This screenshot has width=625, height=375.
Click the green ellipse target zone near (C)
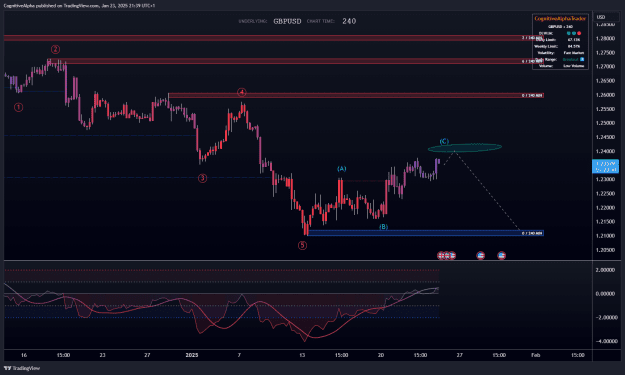pos(465,148)
